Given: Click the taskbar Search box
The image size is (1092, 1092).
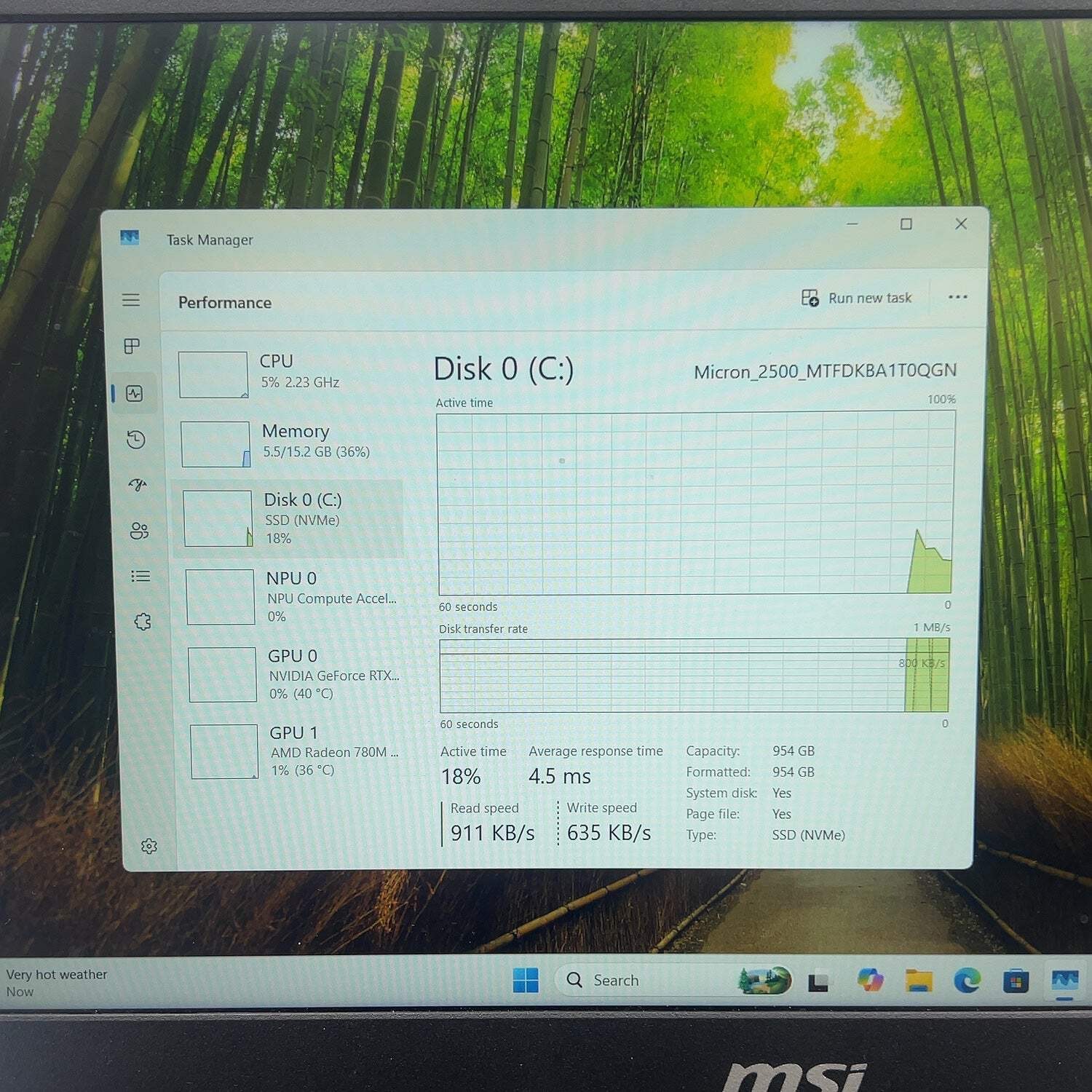Looking at the screenshot, I should (x=673, y=981).
